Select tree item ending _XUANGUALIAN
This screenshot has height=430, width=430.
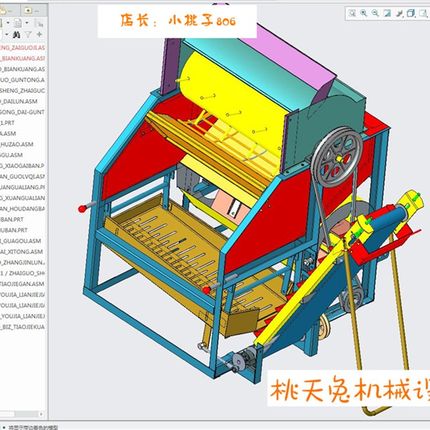[22, 198]
